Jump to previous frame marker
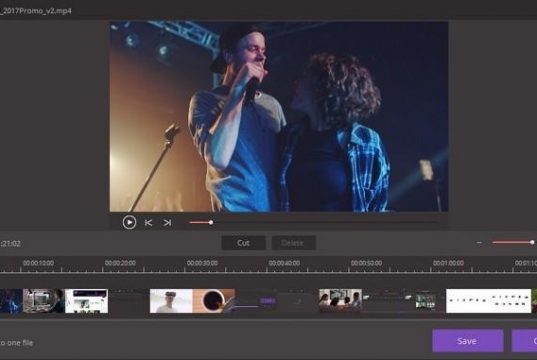Image resolution: width=537 pixels, height=360 pixels. pos(148,223)
